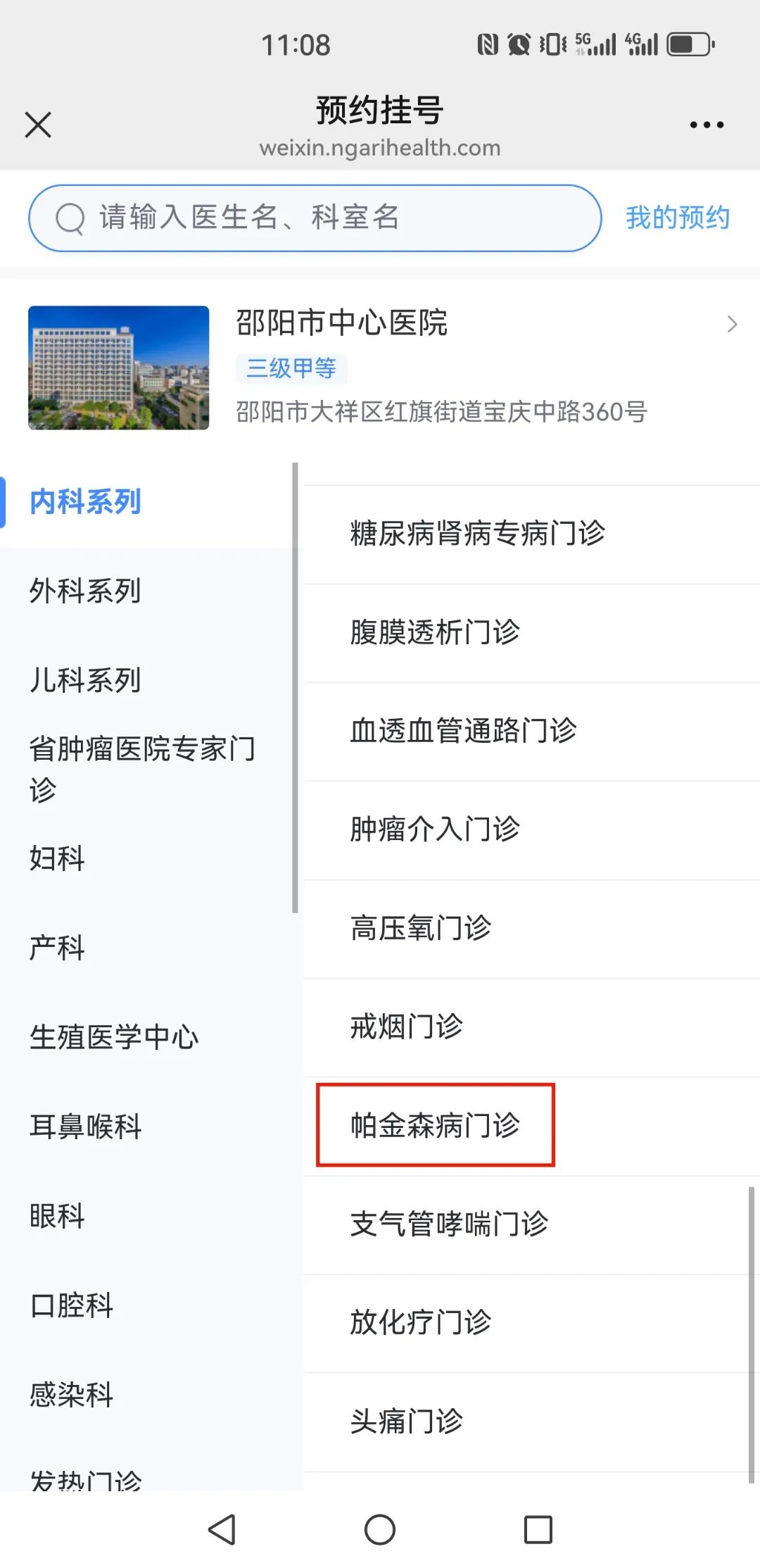Tap the Android home circle button

click(380, 1529)
